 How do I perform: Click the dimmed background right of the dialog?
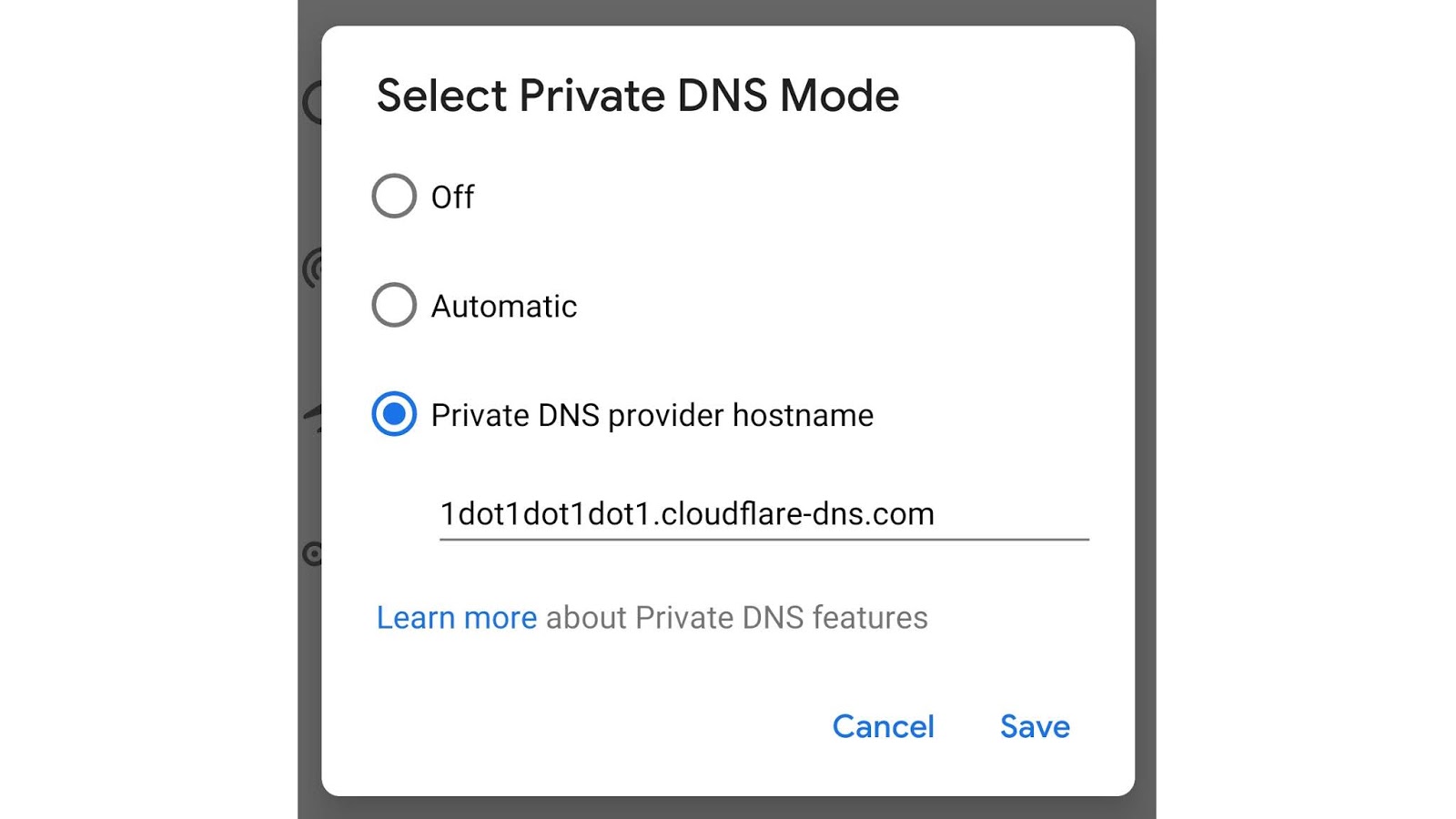[1145, 409]
